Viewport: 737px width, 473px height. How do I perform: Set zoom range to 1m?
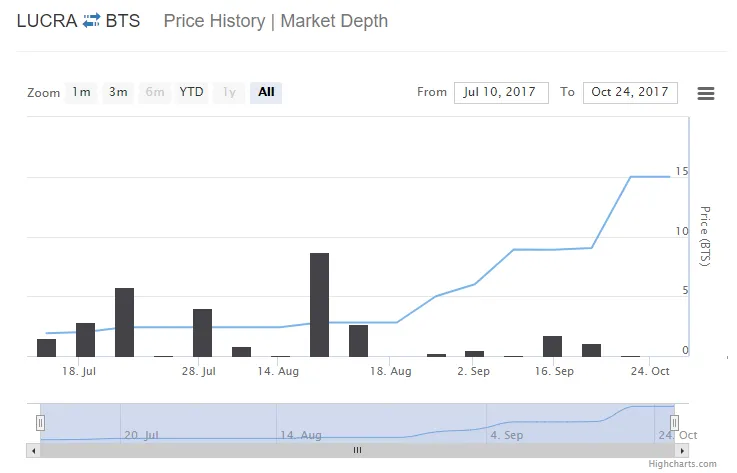81,92
